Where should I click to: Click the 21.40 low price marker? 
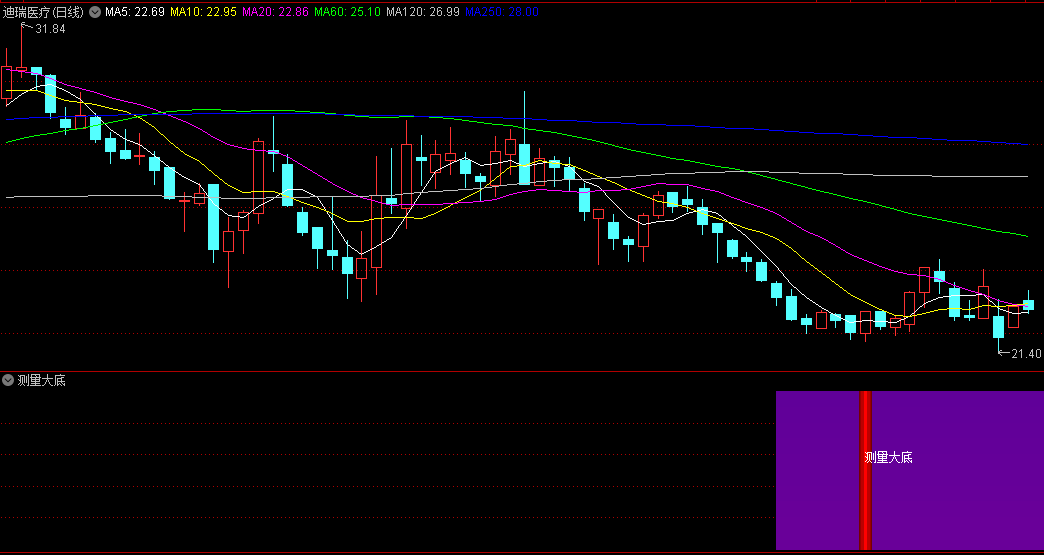[1026, 353]
